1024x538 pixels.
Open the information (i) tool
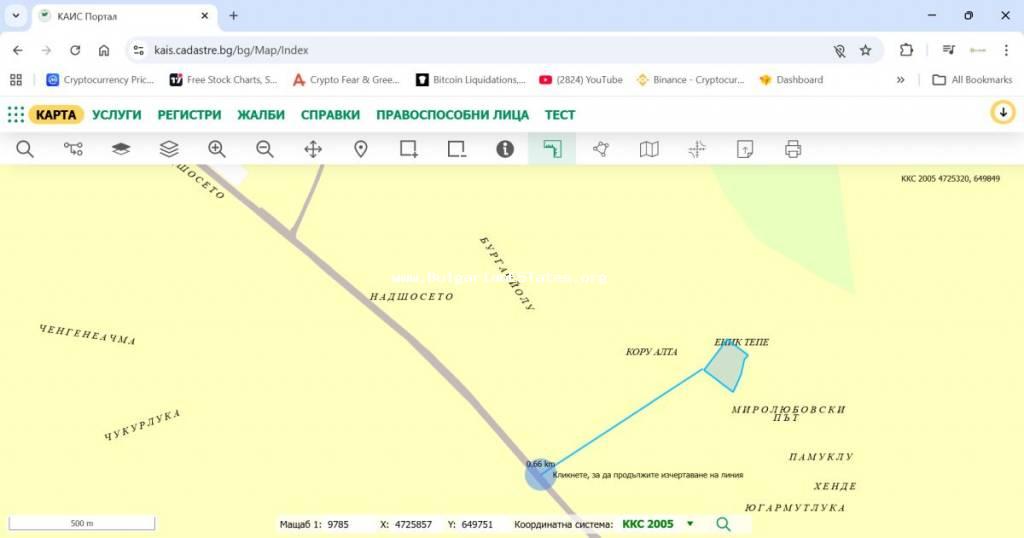click(x=505, y=149)
